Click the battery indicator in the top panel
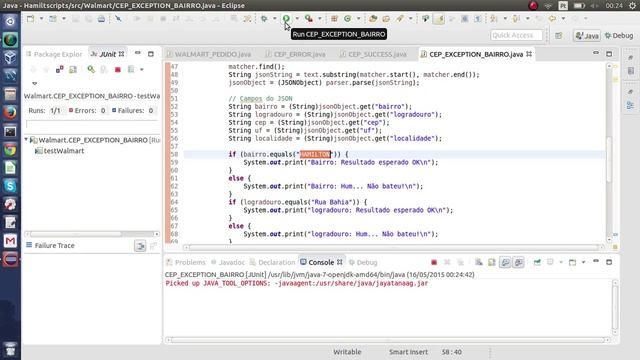 pos(579,6)
